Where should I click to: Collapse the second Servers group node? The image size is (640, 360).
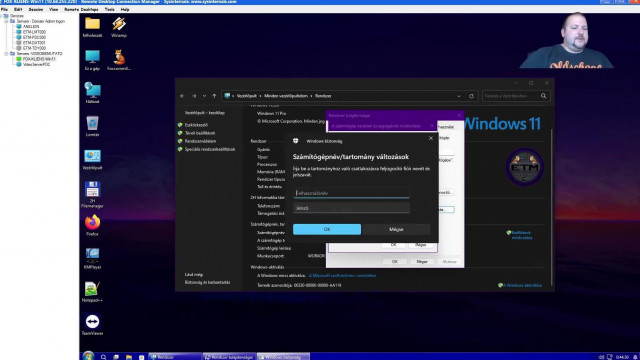point(6,53)
